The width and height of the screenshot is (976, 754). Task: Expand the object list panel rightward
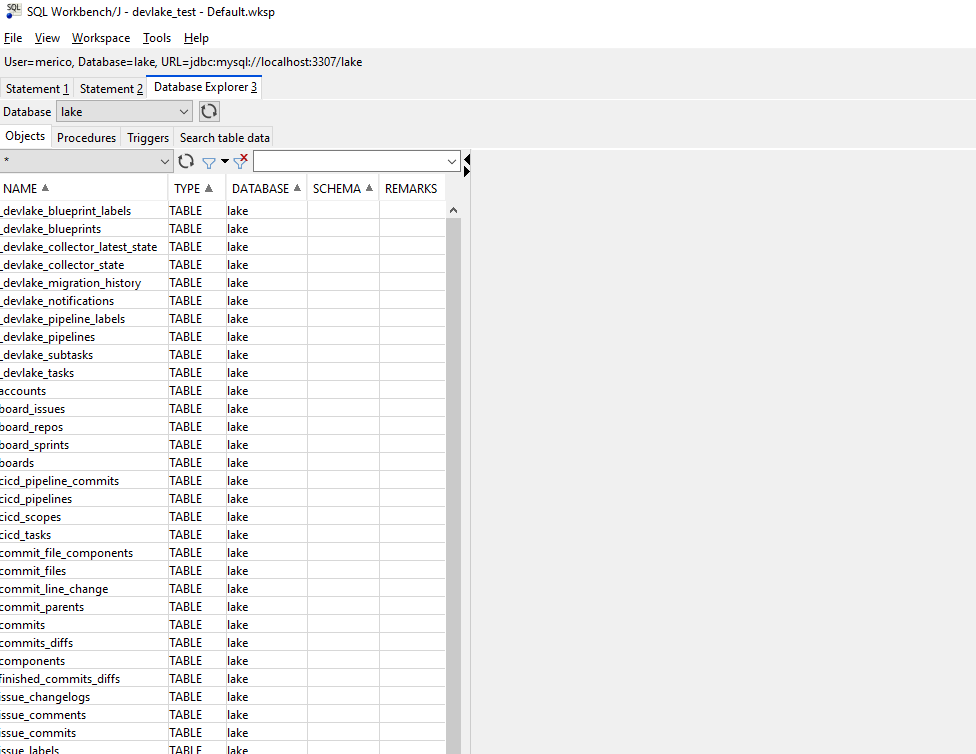[x=467, y=171]
